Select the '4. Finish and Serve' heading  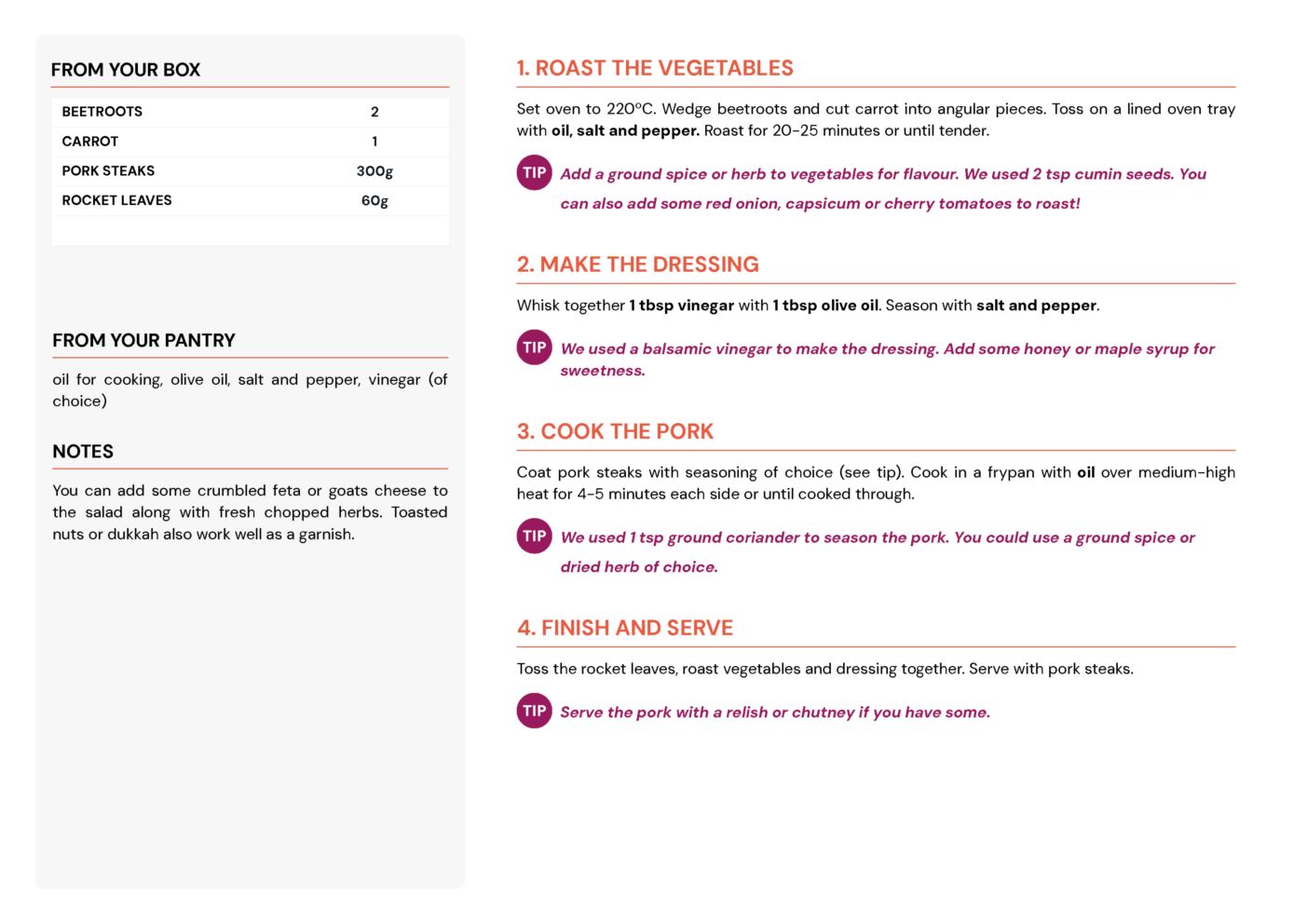[x=625, y=628]
